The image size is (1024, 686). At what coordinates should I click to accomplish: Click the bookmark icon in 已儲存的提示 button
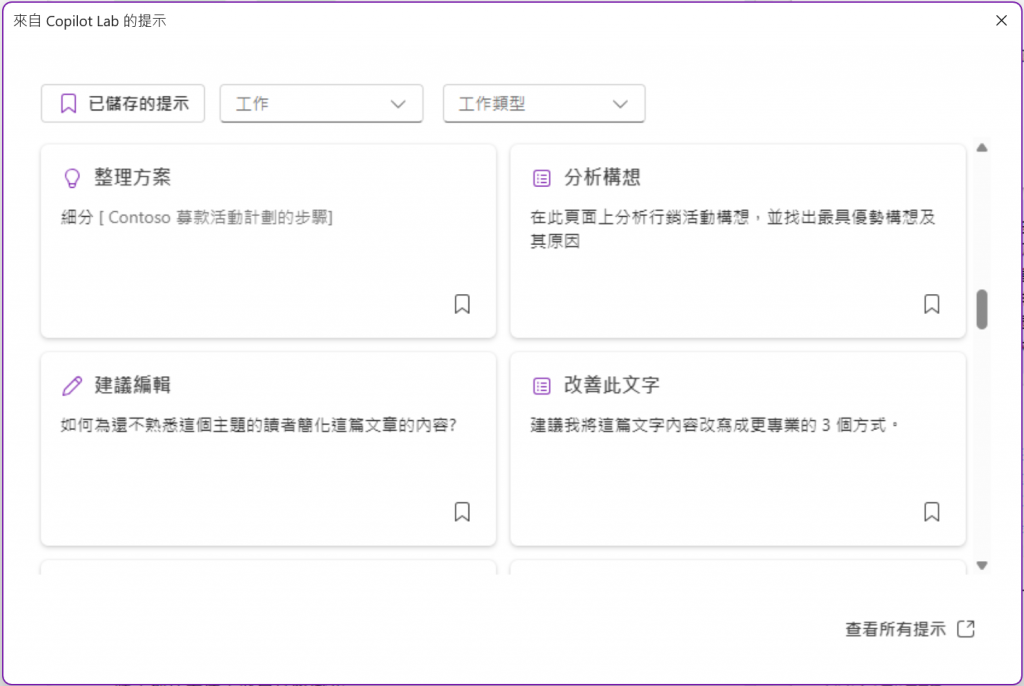pyautogui.click(x=68, y=103)
